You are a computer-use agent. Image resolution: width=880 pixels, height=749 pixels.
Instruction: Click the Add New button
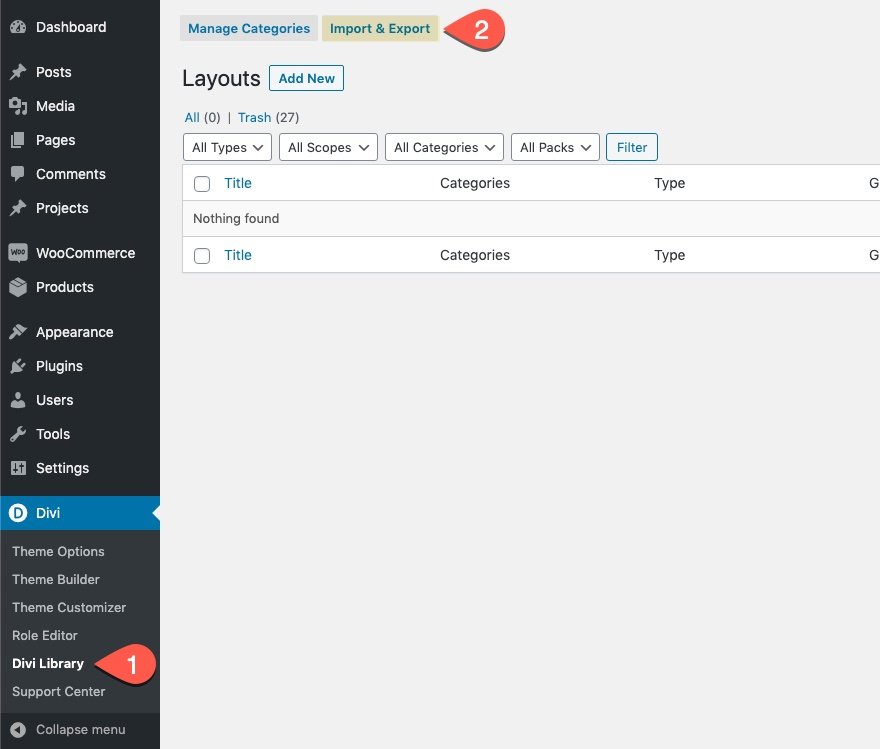(x=306, y=78)
